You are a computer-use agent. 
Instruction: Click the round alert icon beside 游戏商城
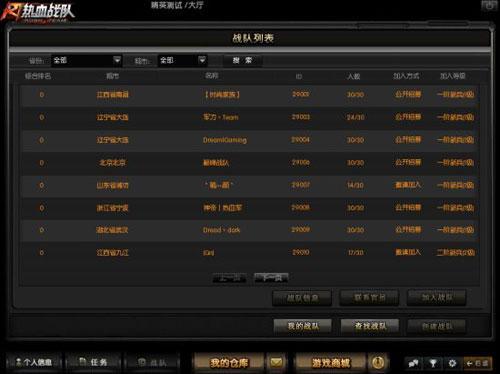coord(378,362)
